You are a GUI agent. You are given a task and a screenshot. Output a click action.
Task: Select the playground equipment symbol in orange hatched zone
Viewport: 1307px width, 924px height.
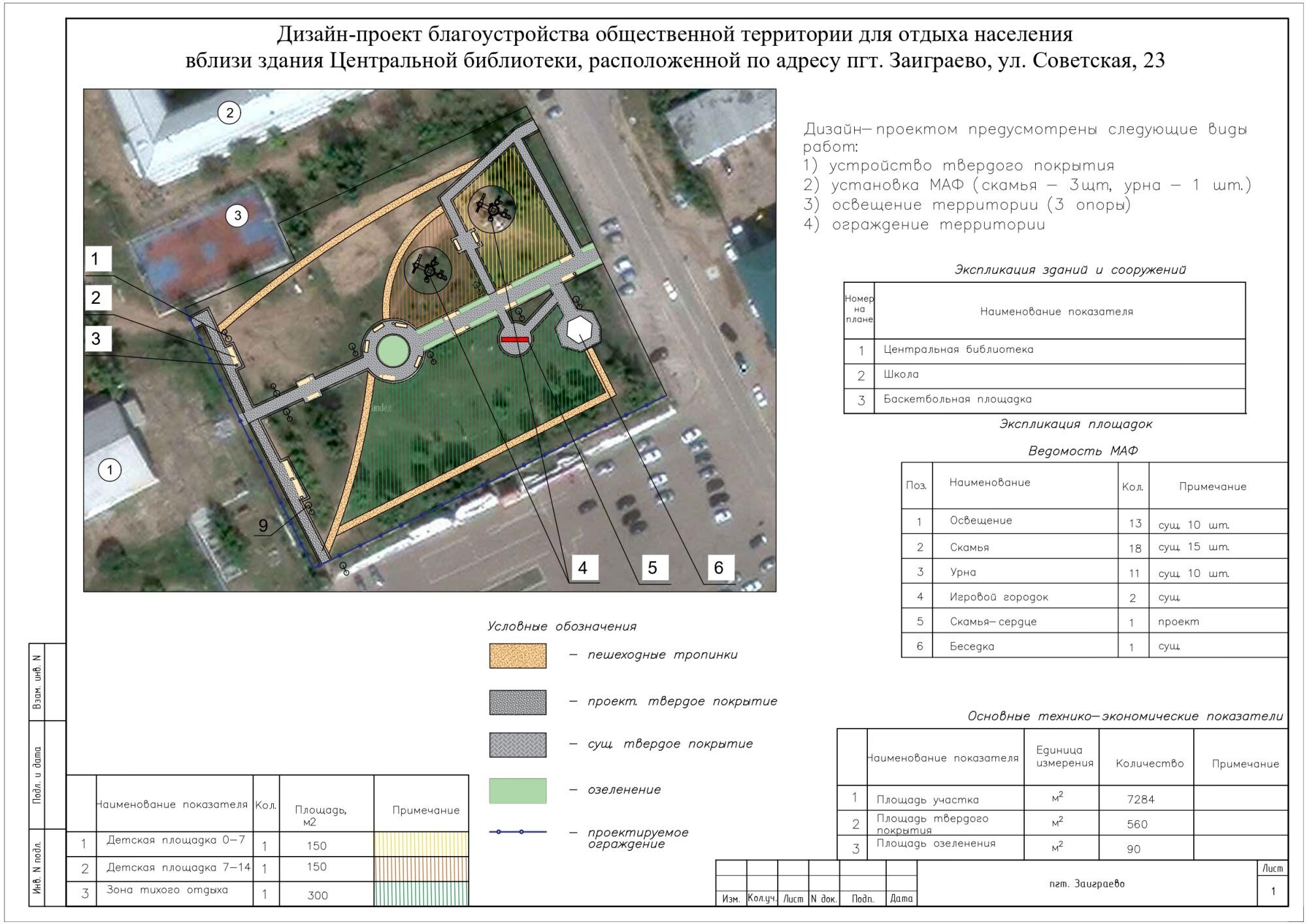[428, 270]
